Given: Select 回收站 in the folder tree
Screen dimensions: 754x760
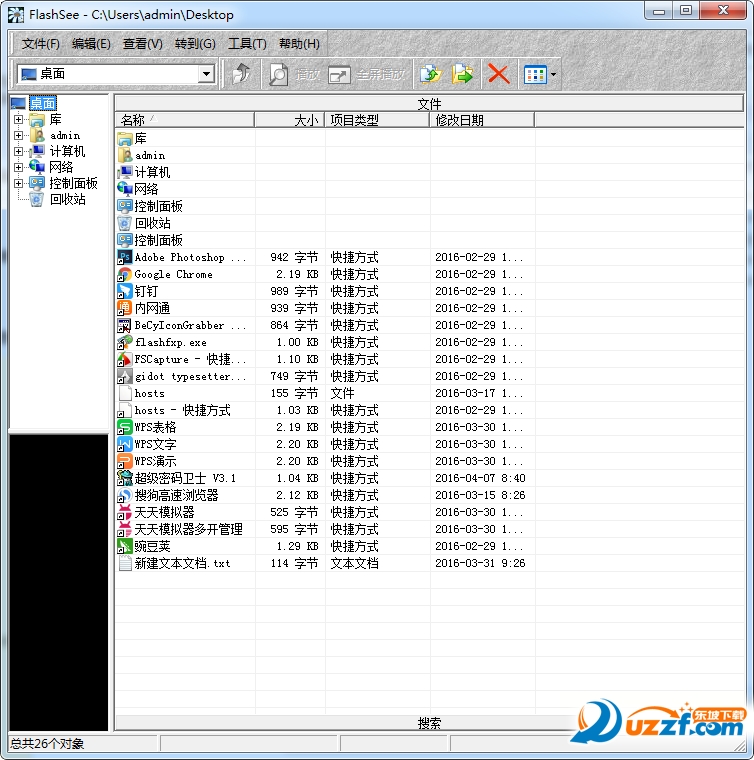Looking at the screenshot, I should tap(67, 199).
